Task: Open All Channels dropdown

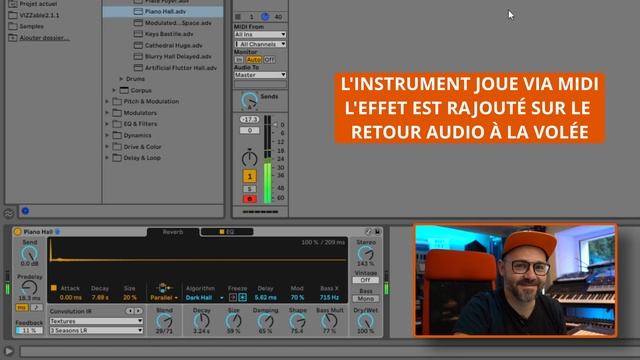Action: click(260, 44)
